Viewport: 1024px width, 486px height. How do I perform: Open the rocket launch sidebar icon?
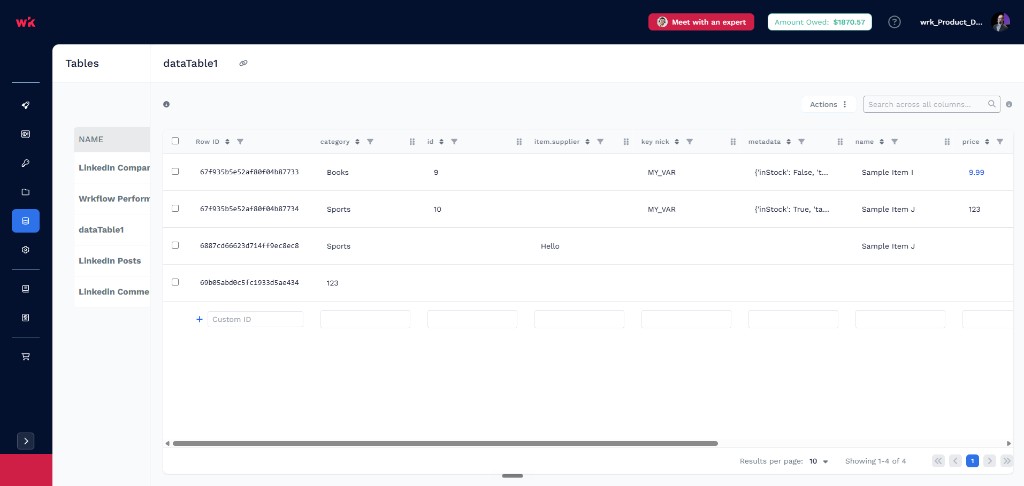pyautogui.click(x=25, y=105)
